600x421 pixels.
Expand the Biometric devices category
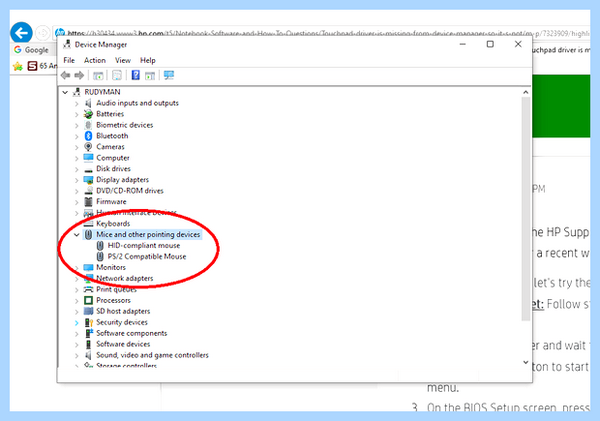[x=77, y=125]
